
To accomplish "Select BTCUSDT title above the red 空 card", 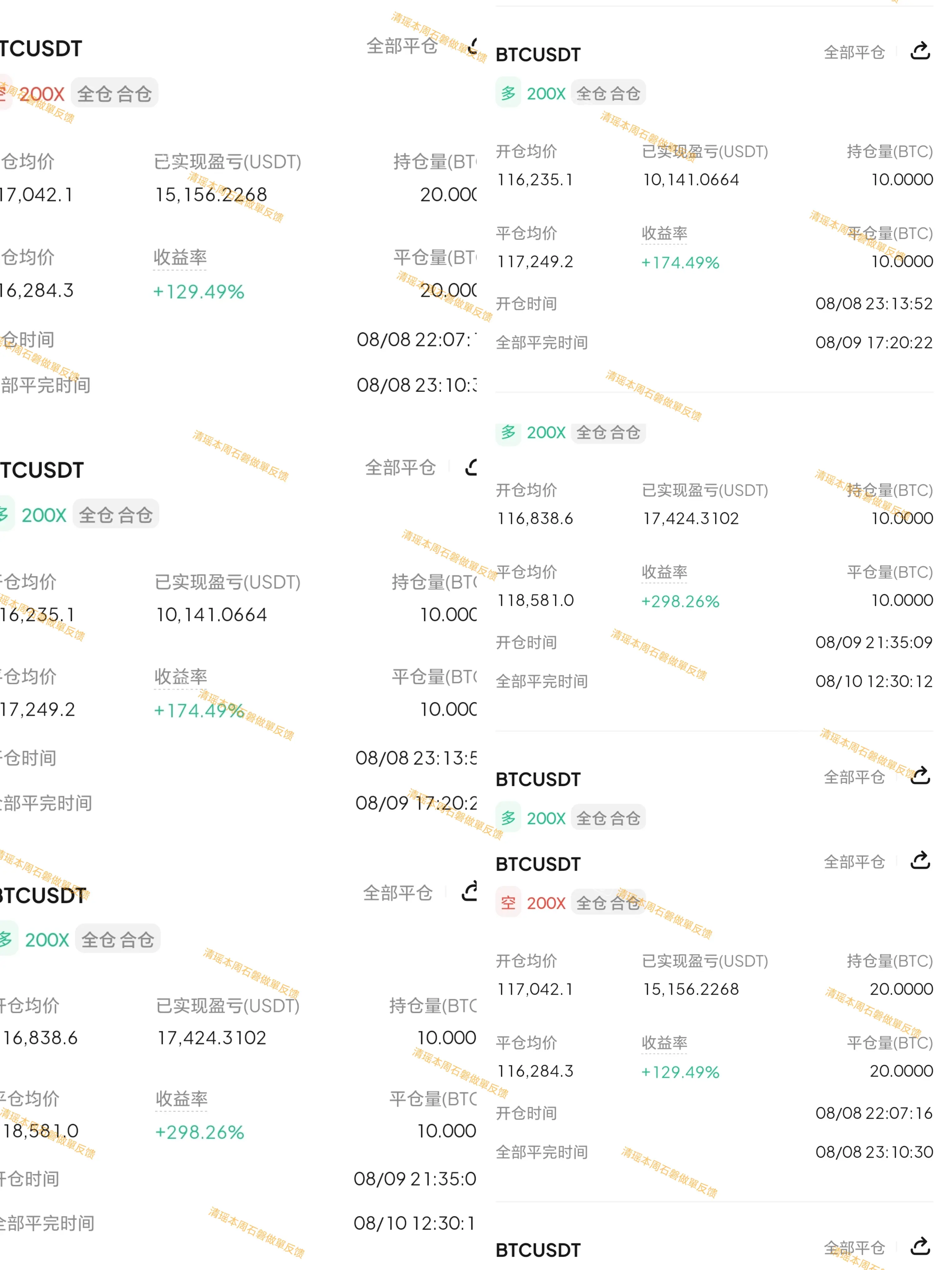I will tap(538, 864).
